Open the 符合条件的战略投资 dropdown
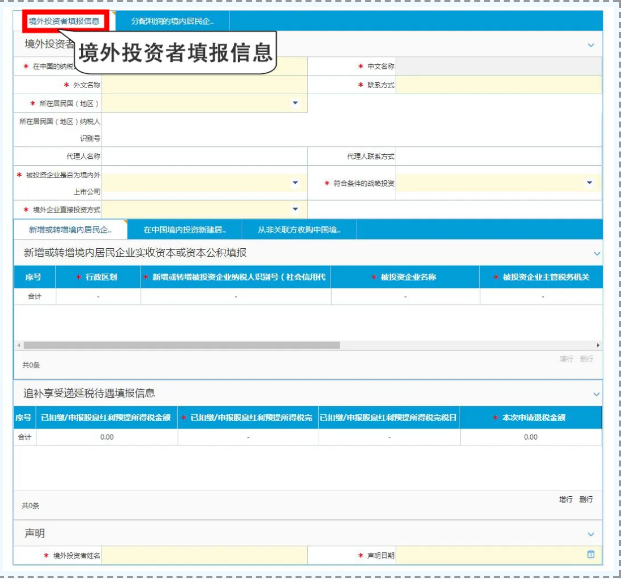 (x=589, y=183)
